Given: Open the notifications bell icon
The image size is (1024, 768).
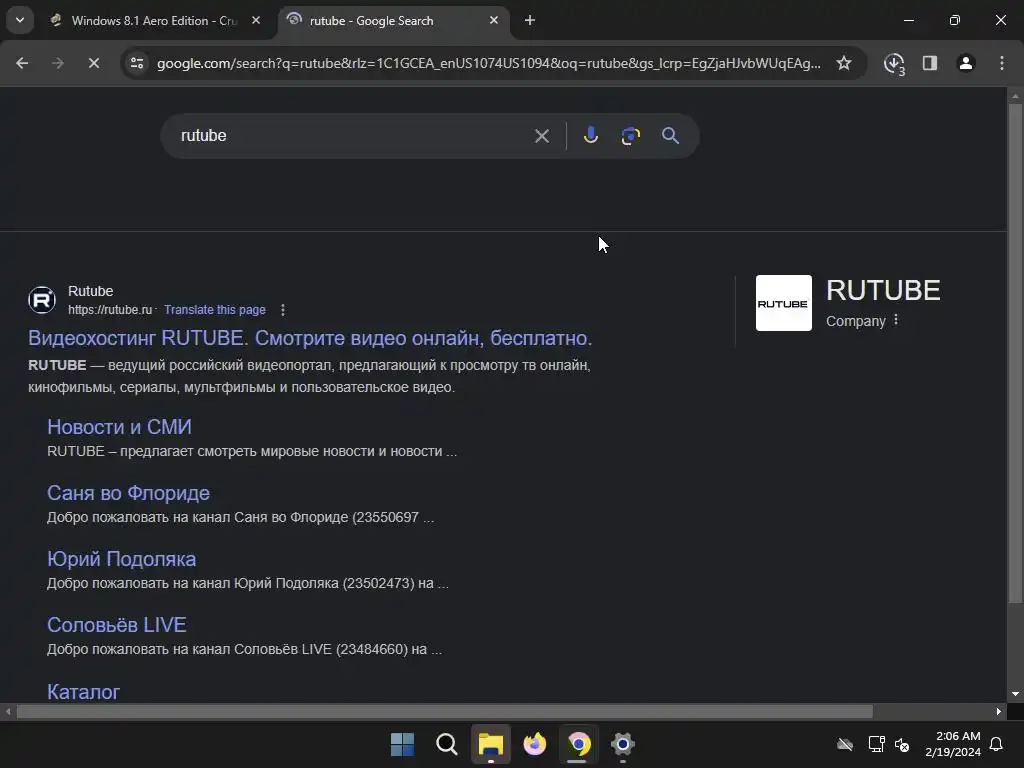Looking at the screenshot, I should (x=997, y=744).
